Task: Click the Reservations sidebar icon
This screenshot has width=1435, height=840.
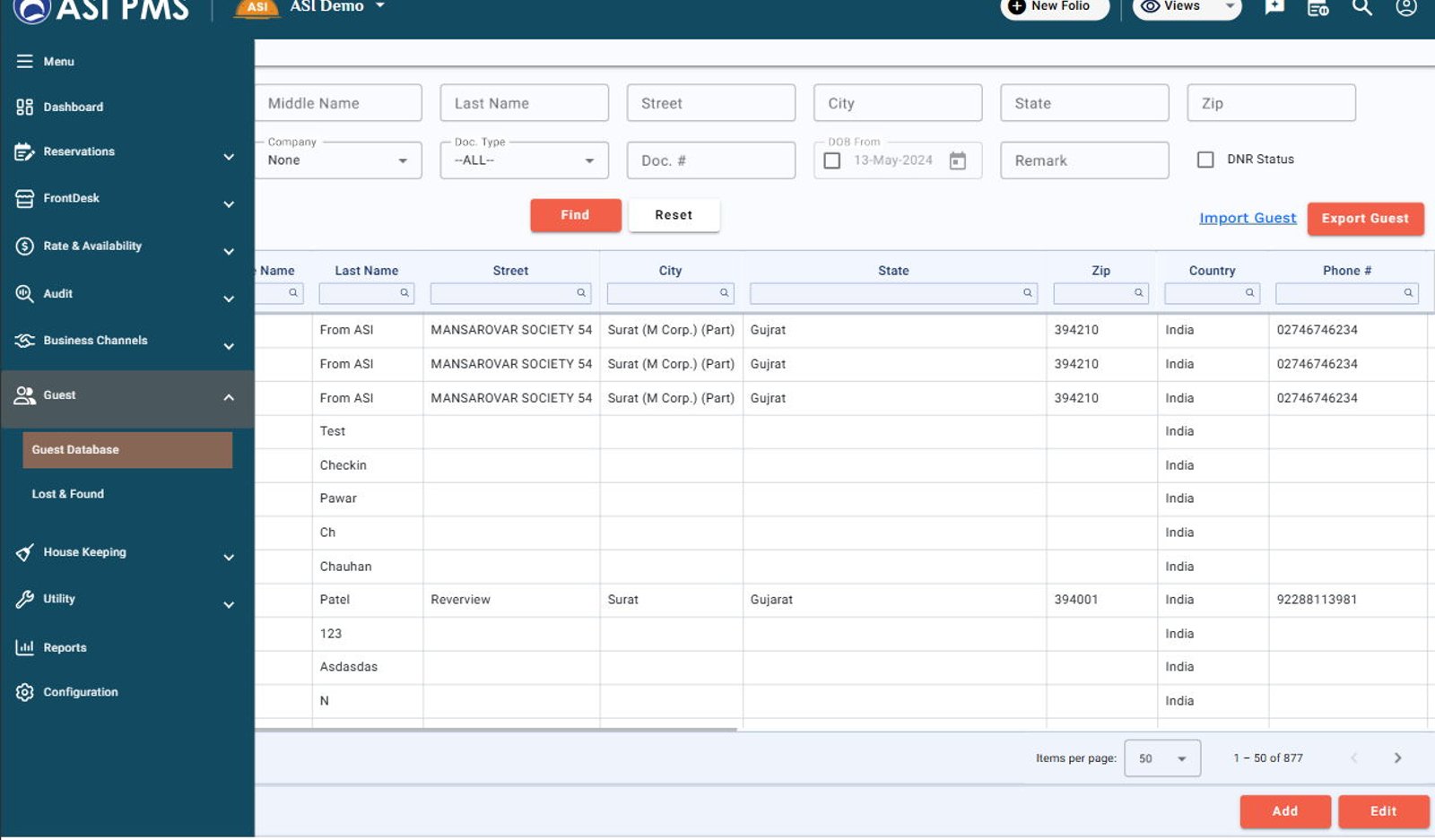Action: [25, 152]
